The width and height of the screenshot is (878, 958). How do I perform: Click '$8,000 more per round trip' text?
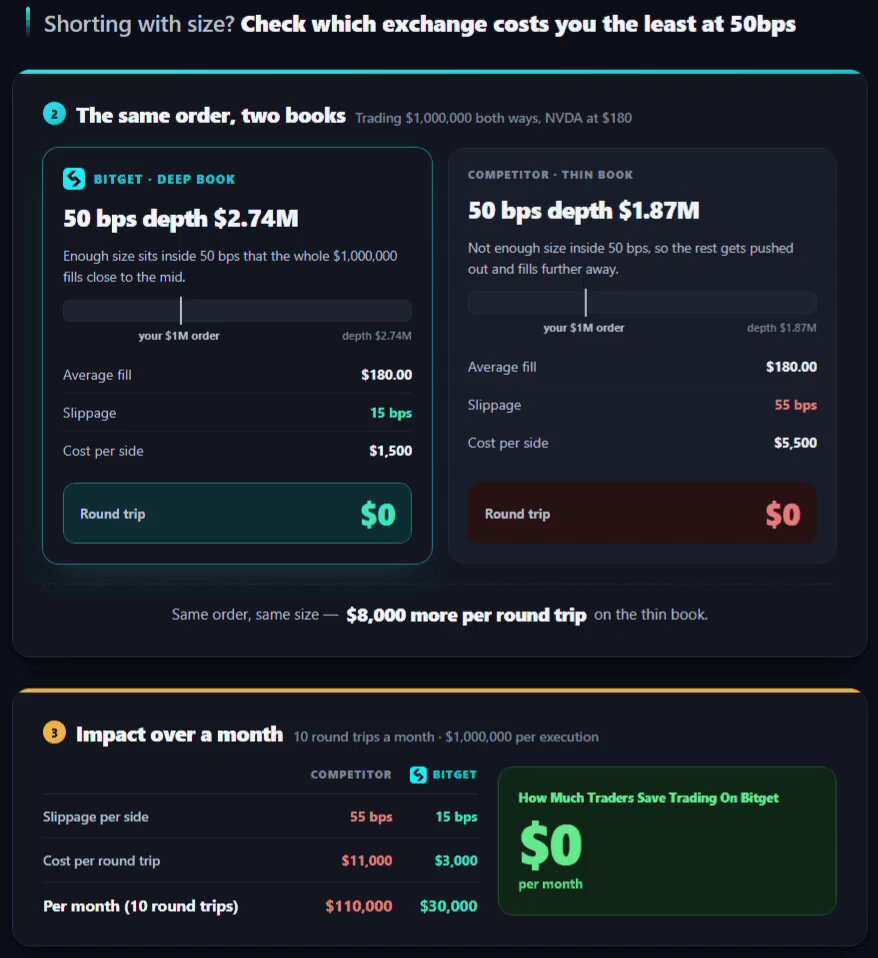coord(466,615)
